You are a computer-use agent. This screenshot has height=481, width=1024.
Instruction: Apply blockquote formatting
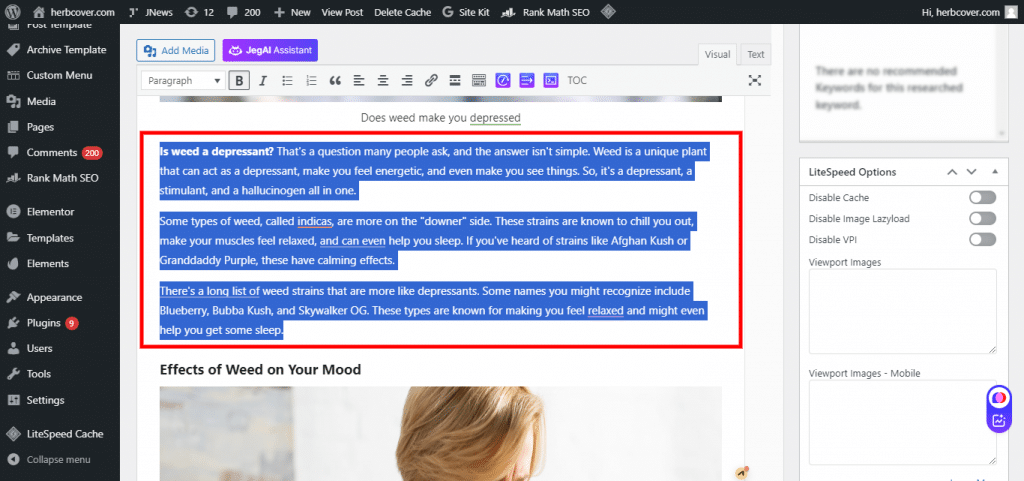[336, 81]
